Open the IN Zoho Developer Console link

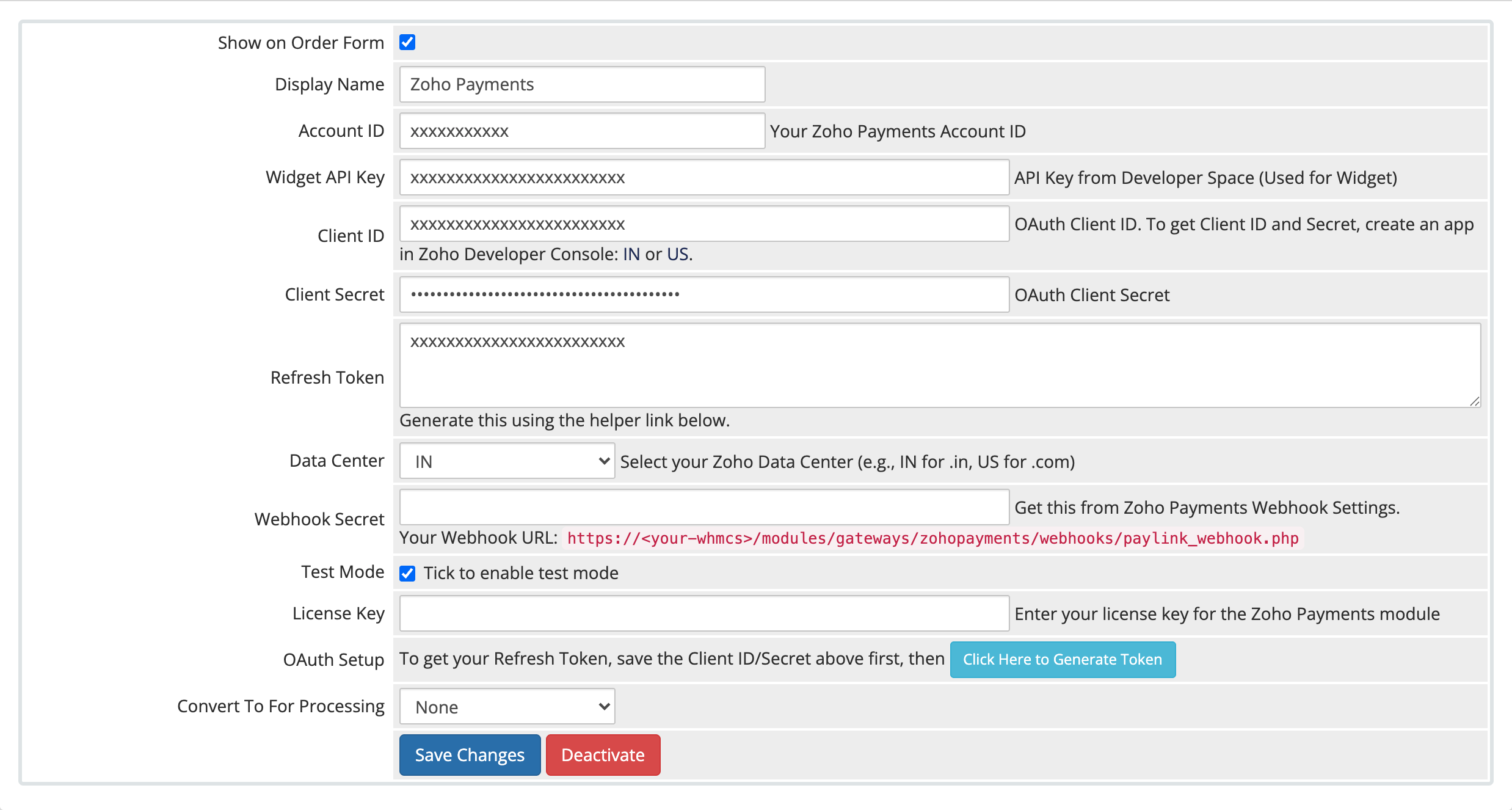point(631,254)
